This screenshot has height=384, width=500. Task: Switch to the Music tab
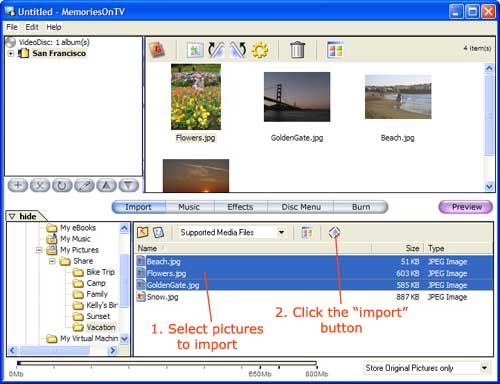click(189, 207)
